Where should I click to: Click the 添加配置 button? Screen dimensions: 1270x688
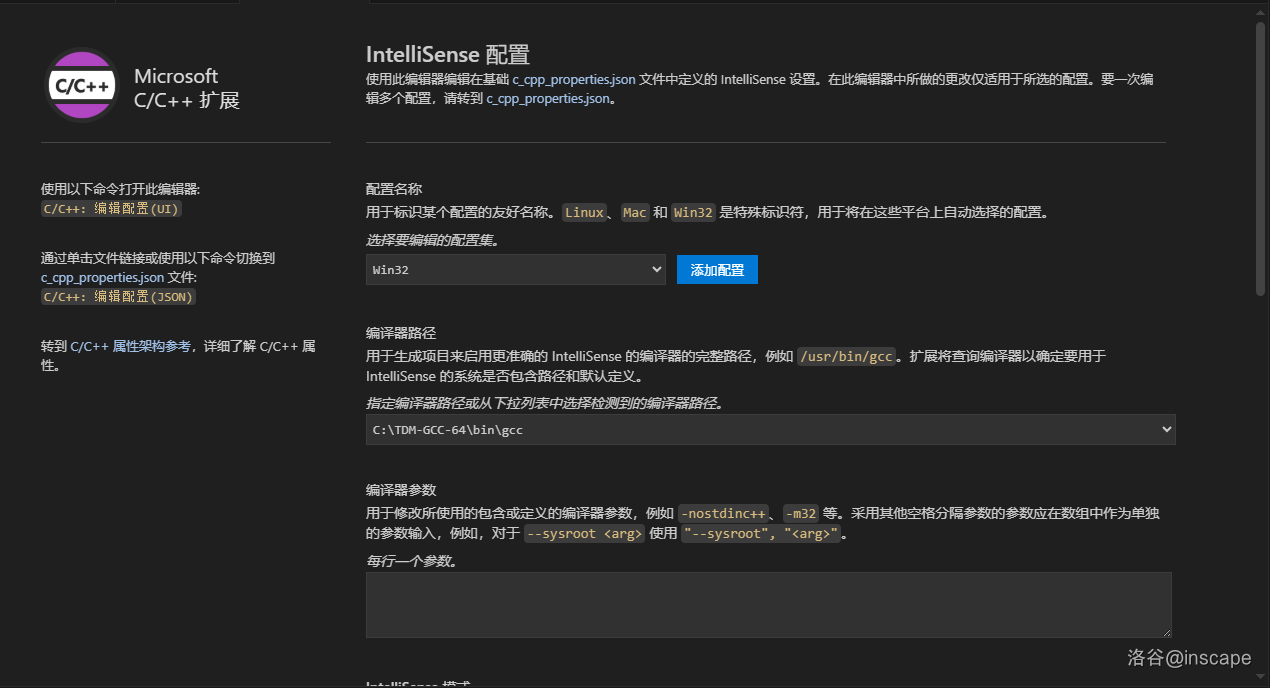pyautogui.click(x=717, y=270)
